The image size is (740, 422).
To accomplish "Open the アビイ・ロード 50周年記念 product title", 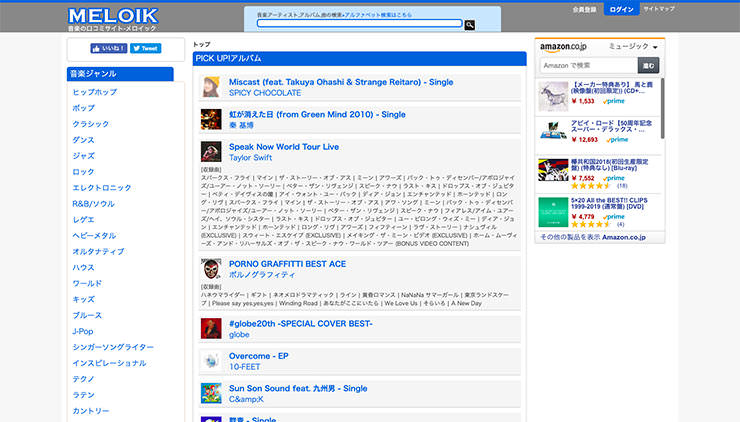I will [x=611, y=126].
